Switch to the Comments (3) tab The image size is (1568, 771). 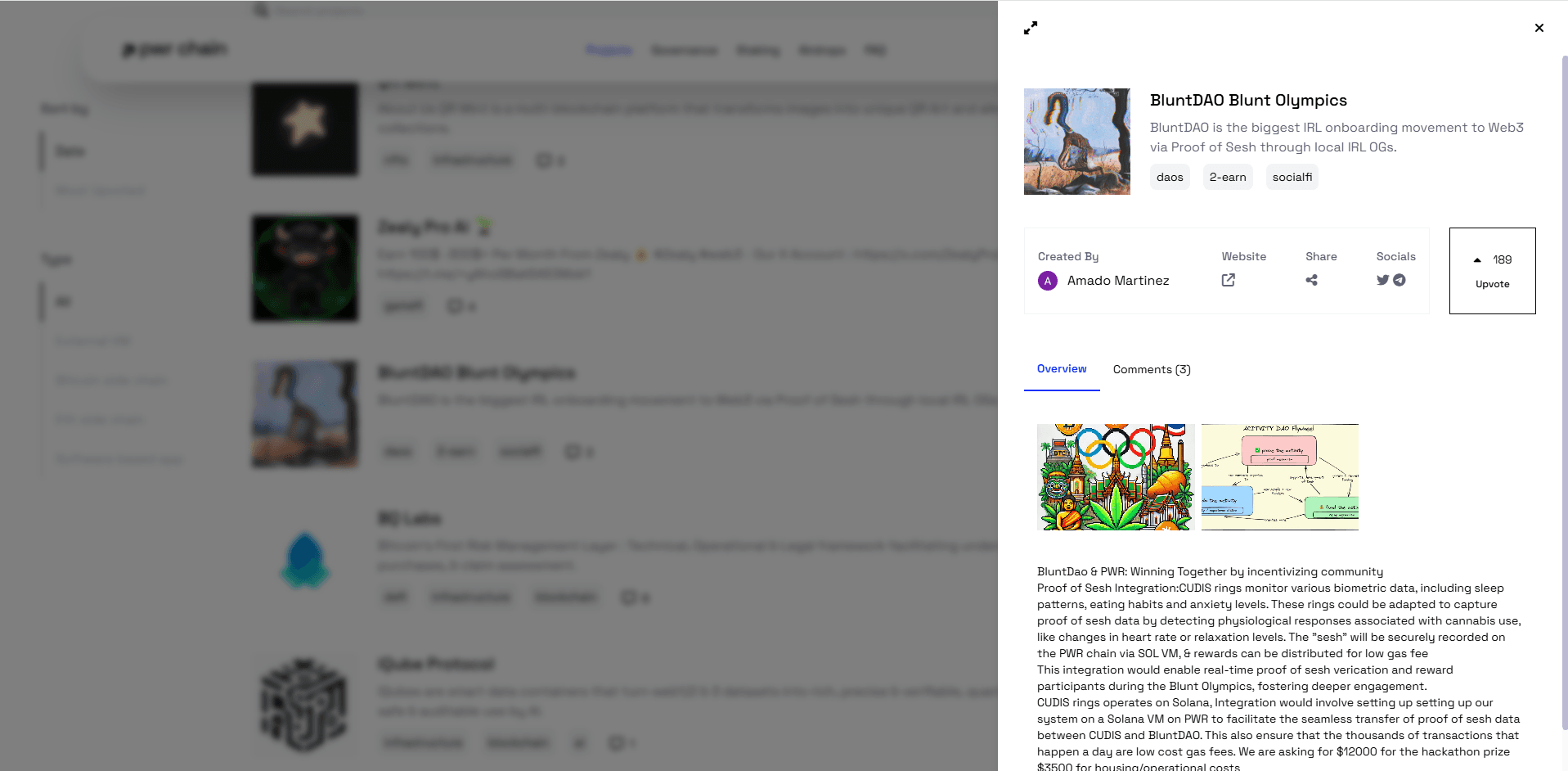click(x=1152, y=369)
